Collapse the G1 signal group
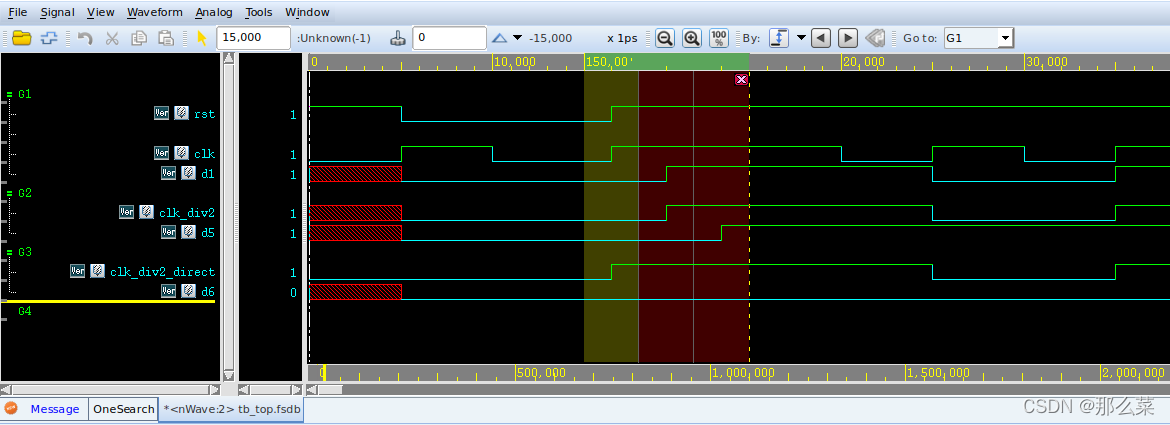 point(10,95)
